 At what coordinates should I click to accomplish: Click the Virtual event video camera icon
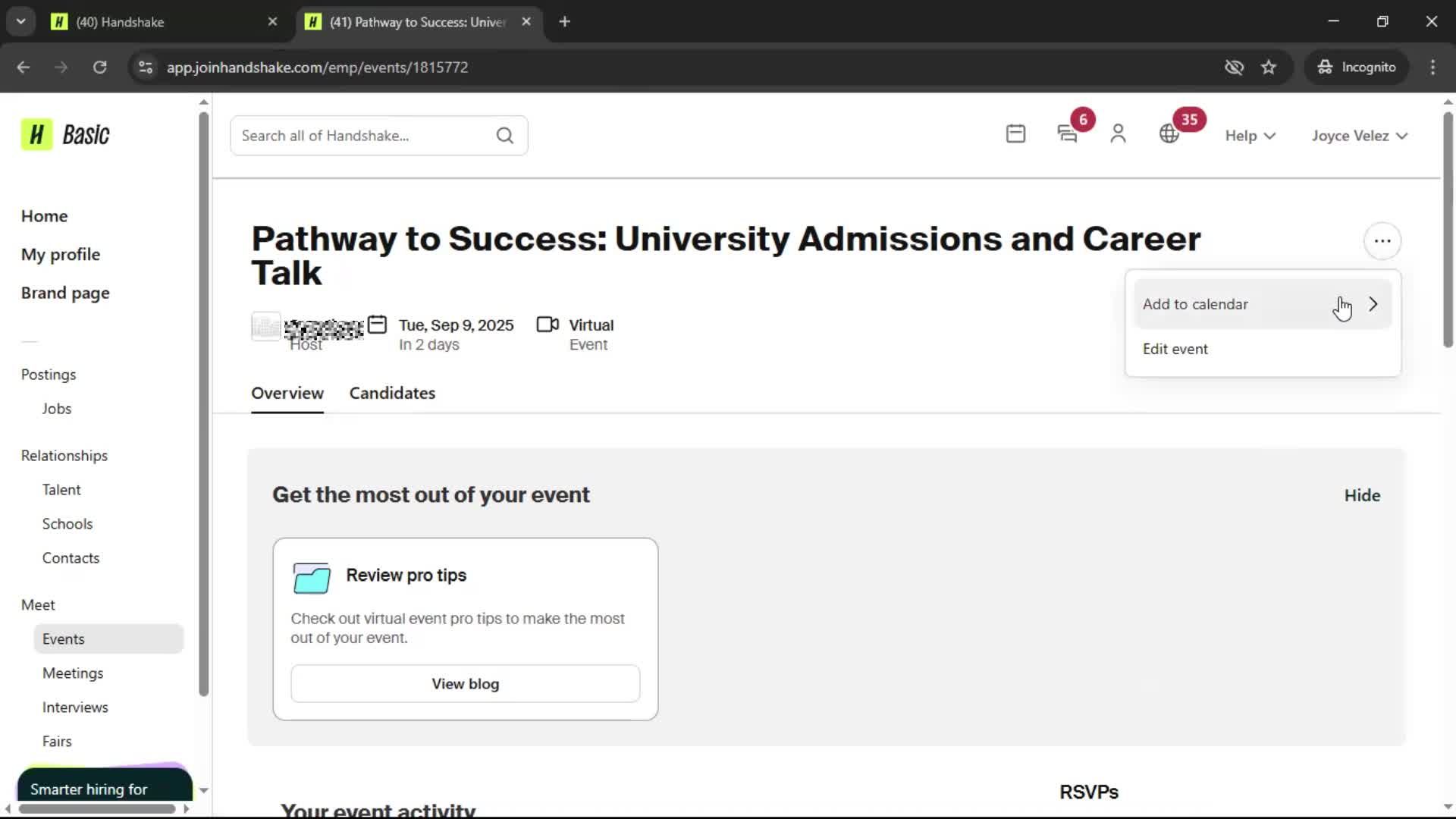[x=548, y=325]
